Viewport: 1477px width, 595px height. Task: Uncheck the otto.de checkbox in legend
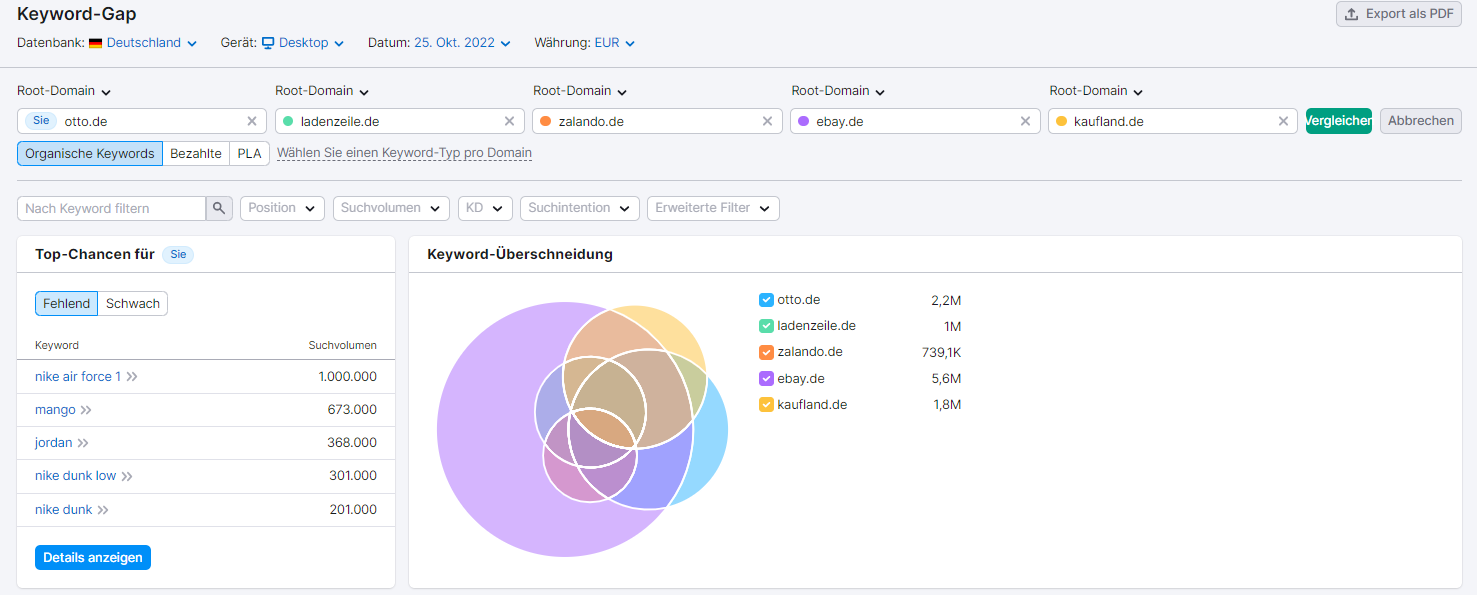point(766,300)
